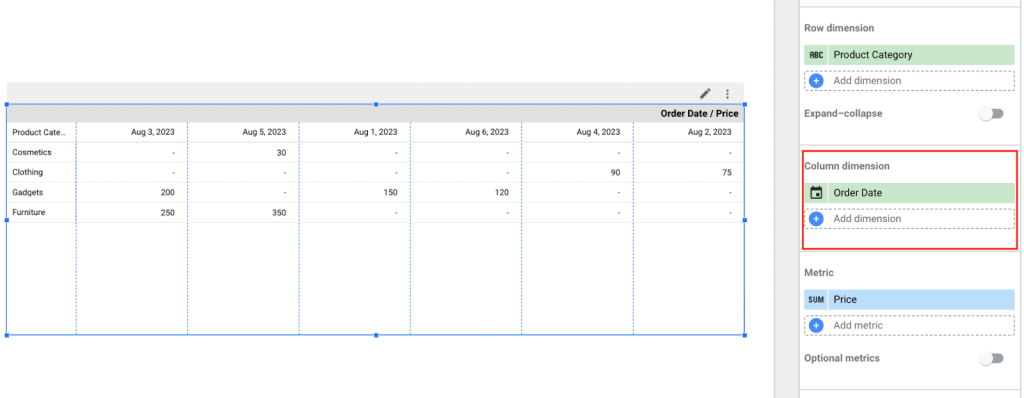Click the bottom-center resize handle of table
The image size is (1024, 398).
pos(376,335)
